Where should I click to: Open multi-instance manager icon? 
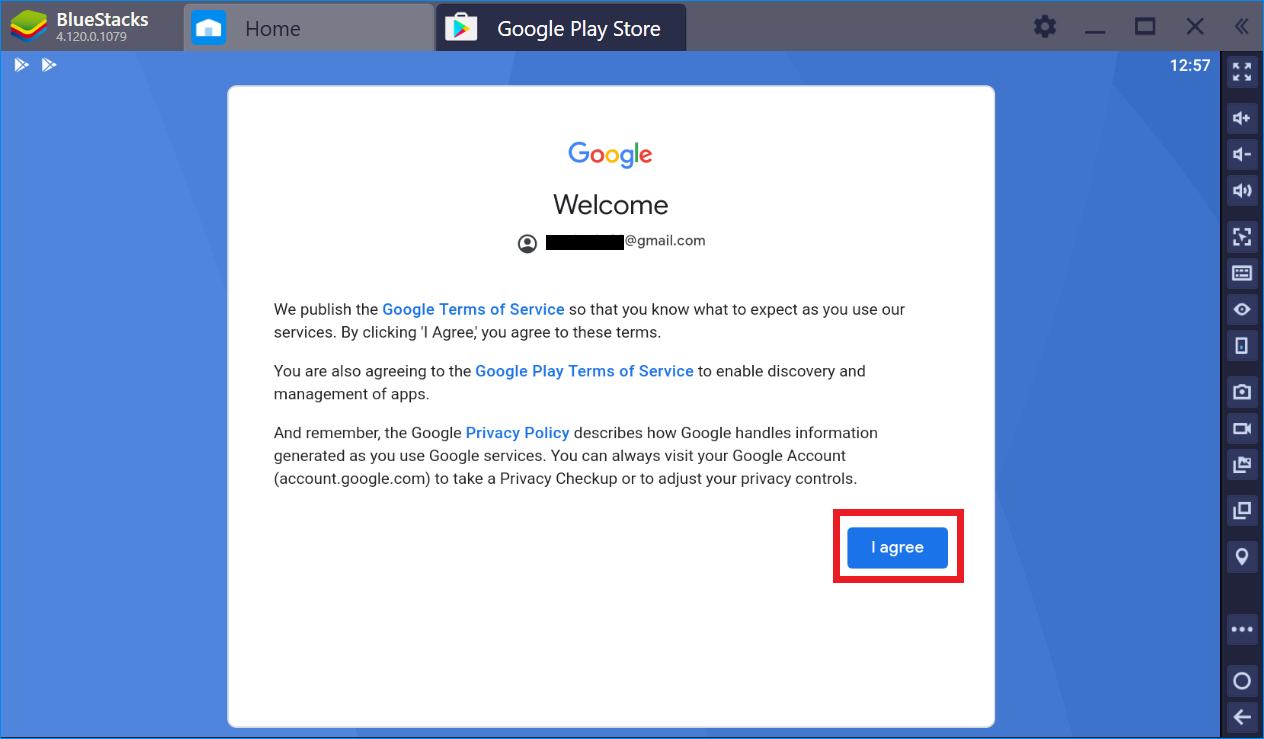click(x=1242, y=510)
